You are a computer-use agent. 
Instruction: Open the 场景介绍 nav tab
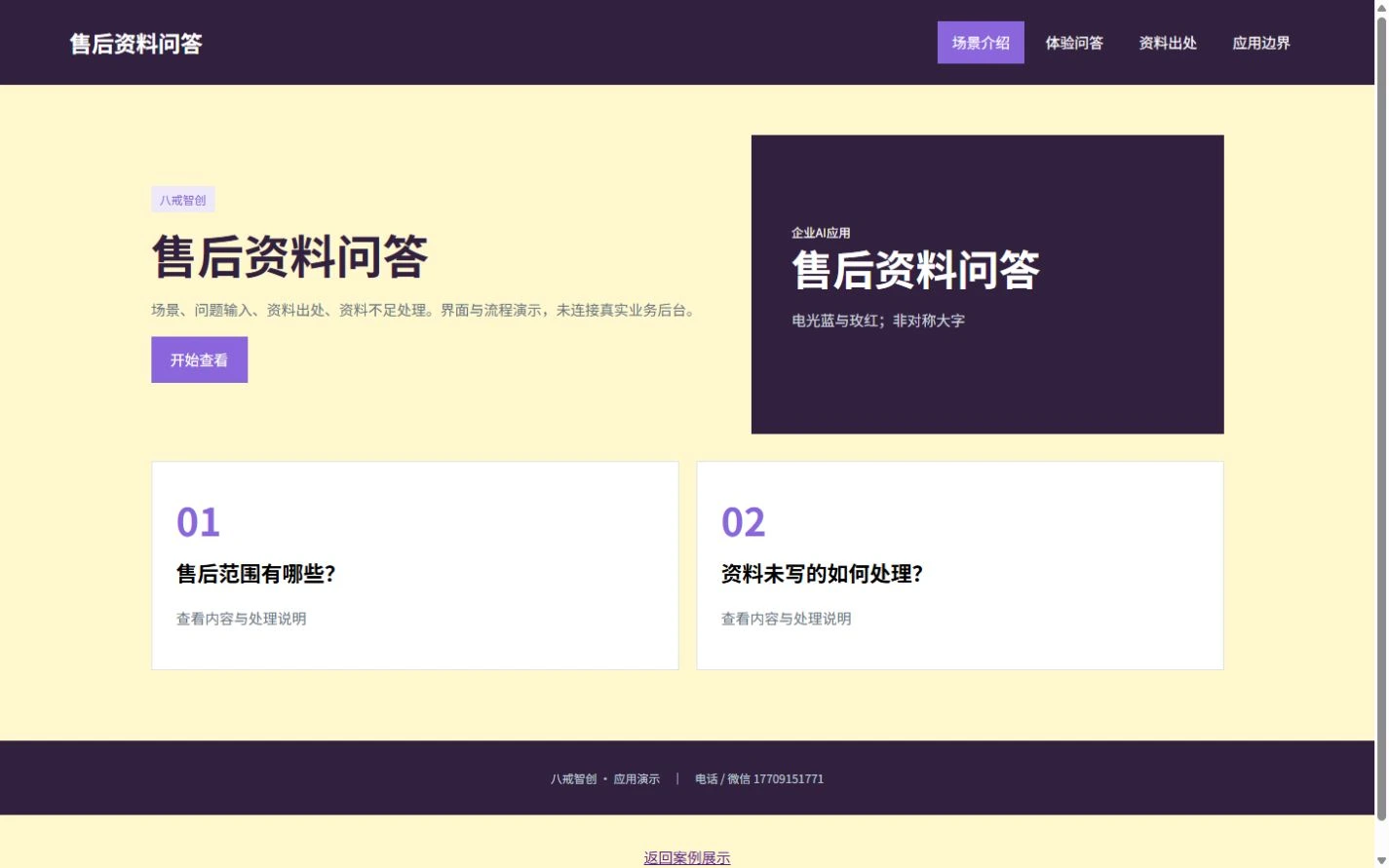coord(981,43)
